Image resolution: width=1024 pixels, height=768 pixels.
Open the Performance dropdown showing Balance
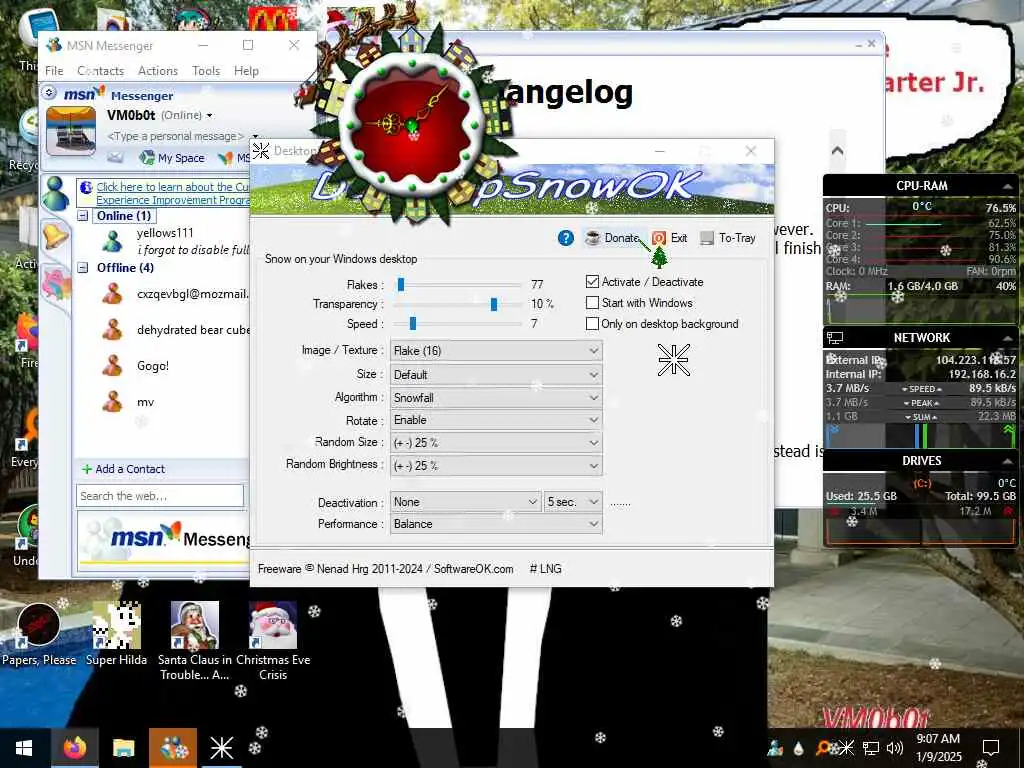496,524
